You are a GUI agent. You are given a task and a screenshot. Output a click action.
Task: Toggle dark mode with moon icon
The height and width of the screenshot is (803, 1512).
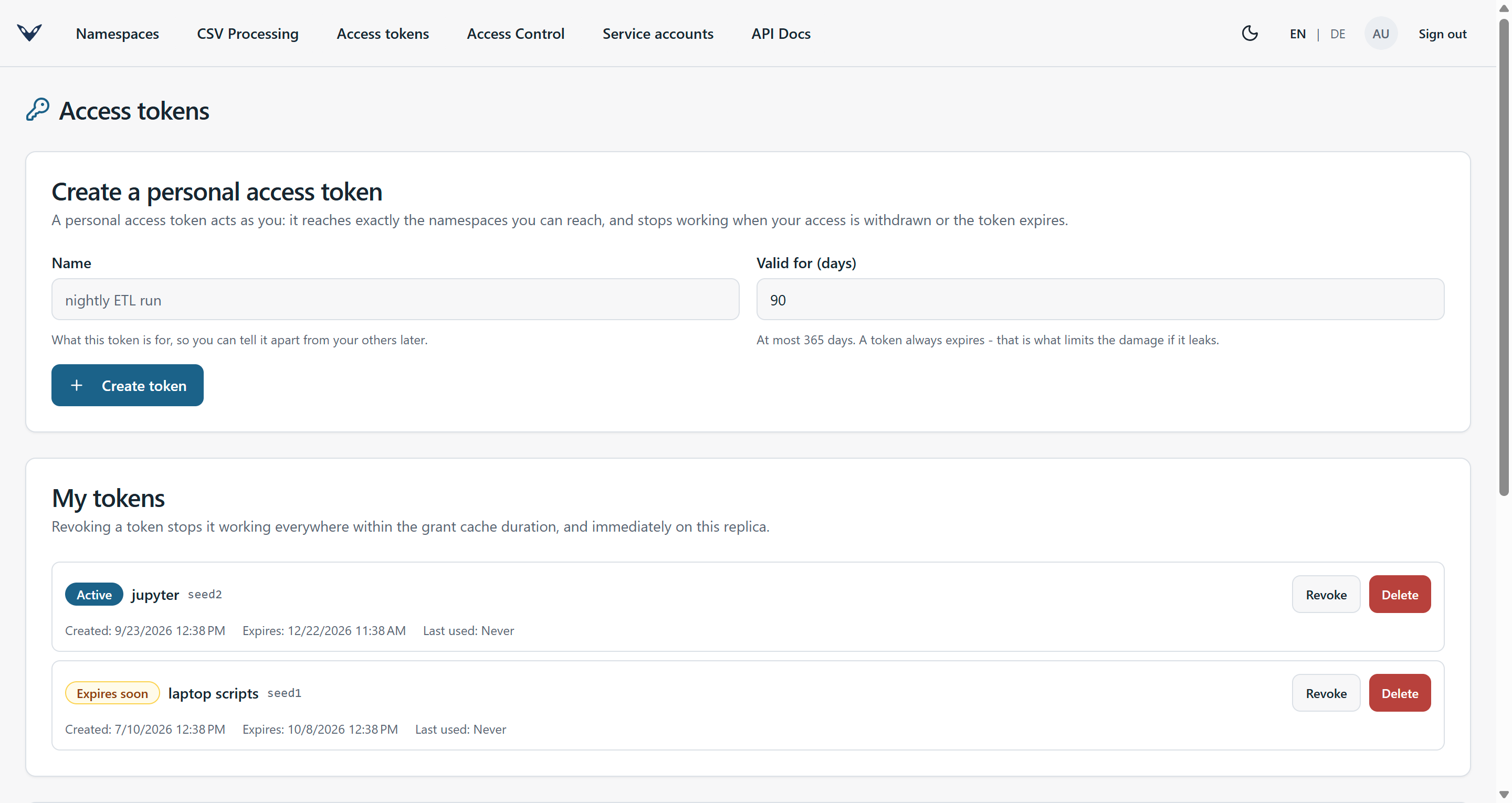click(x=1249, y=33)
